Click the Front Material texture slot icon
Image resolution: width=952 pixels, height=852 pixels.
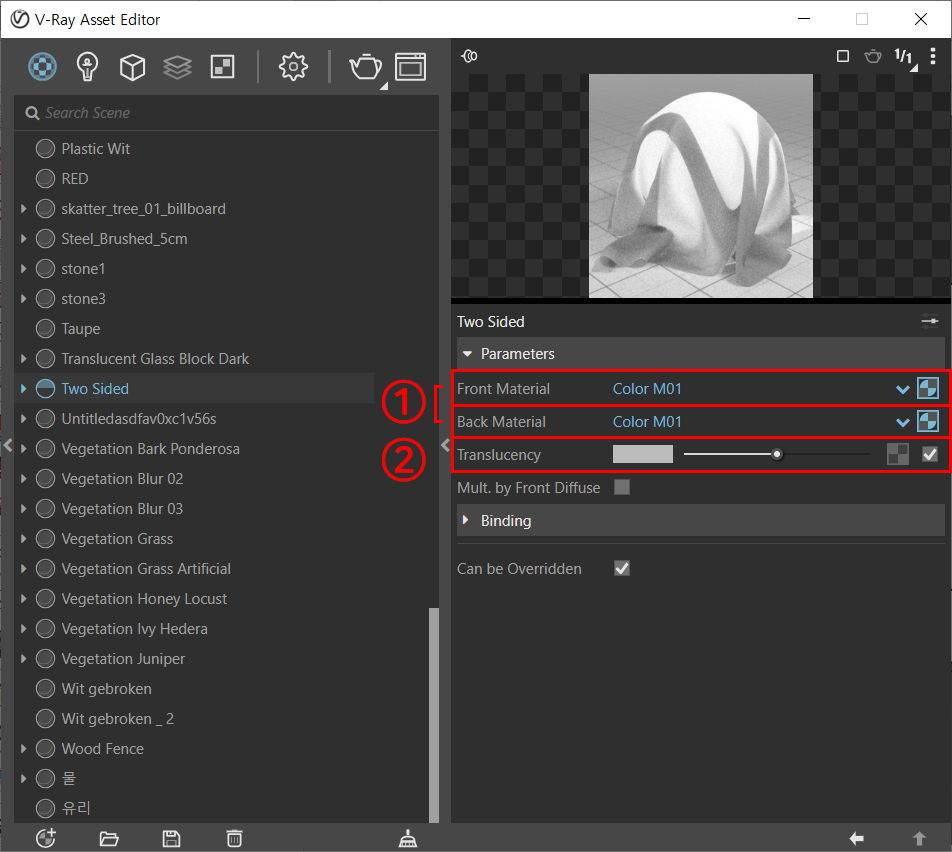[928, 388]
